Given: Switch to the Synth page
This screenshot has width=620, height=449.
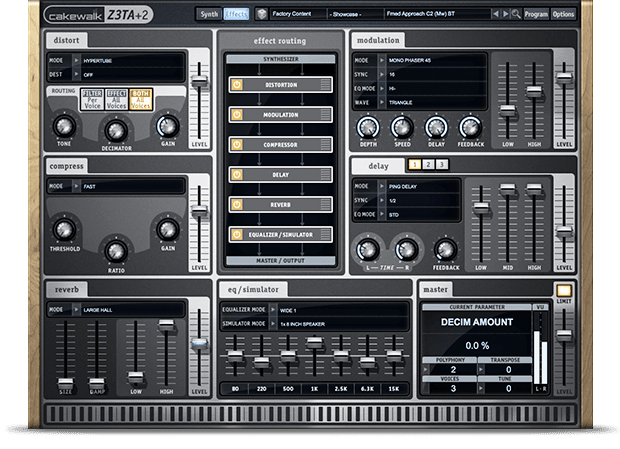Looking at the screenshot, I should point(209,14).
